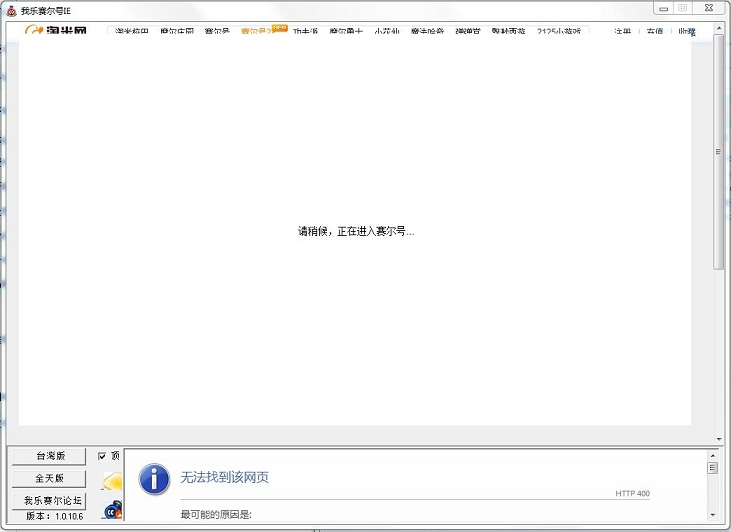The height and width of the screenshot is (532, 731).
Task: Click the error panel scrollbar thumb
Action: pos(712,468)
